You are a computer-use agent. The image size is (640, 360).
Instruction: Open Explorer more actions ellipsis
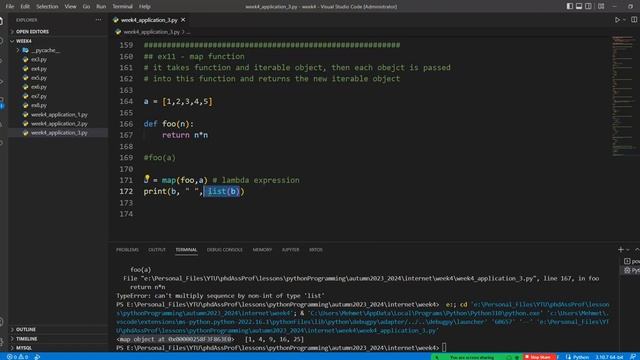click(x=99, y=20)
